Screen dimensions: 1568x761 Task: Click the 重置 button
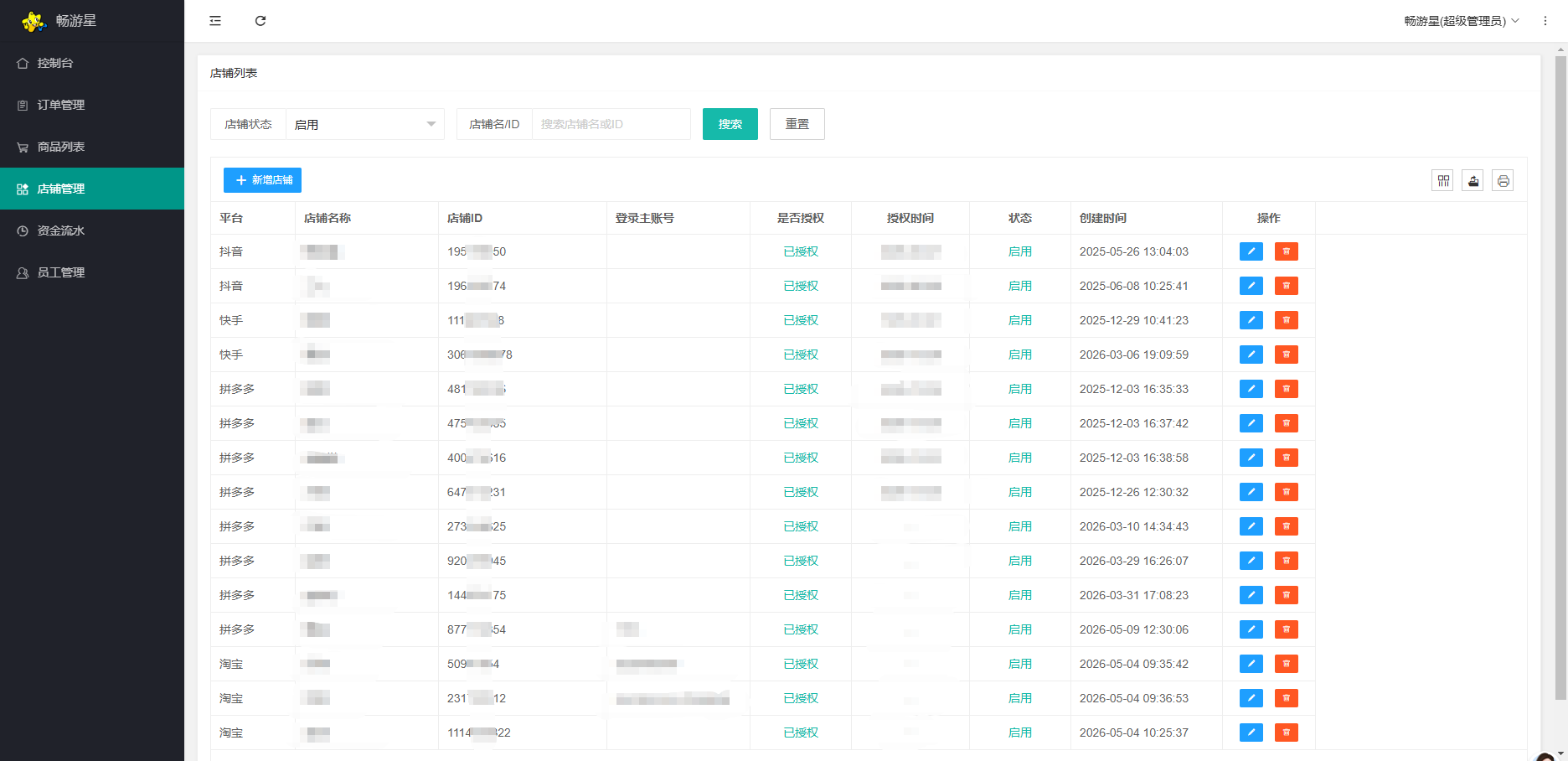pyautogui.click(x=797, y=124)
